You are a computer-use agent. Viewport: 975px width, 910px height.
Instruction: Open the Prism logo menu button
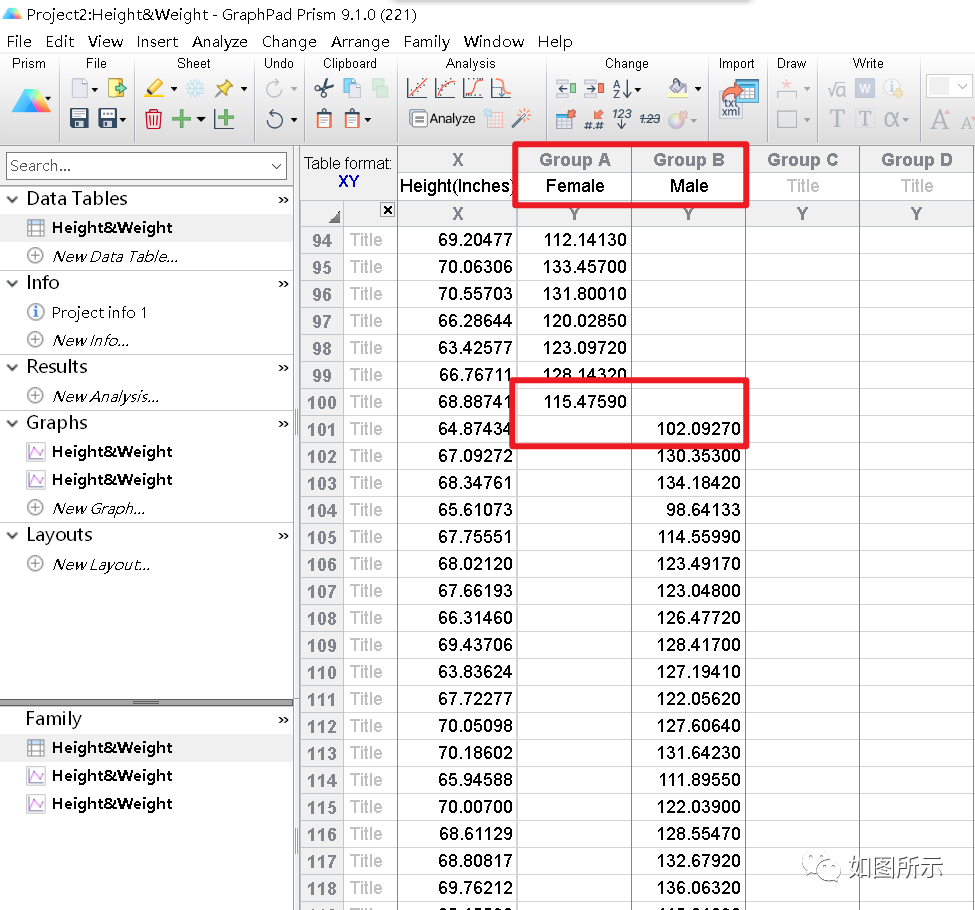tap(30, 101)
